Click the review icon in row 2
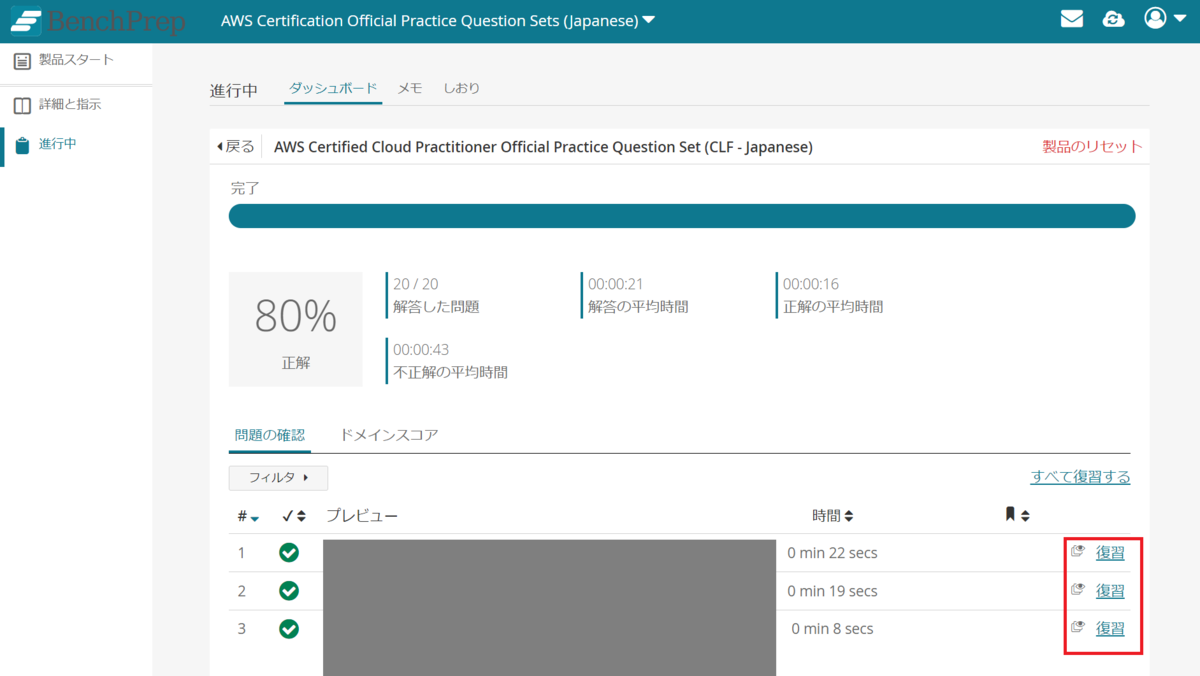Image resolution: width=1200 pixels, height=676 pixels. pos(1078,589)
